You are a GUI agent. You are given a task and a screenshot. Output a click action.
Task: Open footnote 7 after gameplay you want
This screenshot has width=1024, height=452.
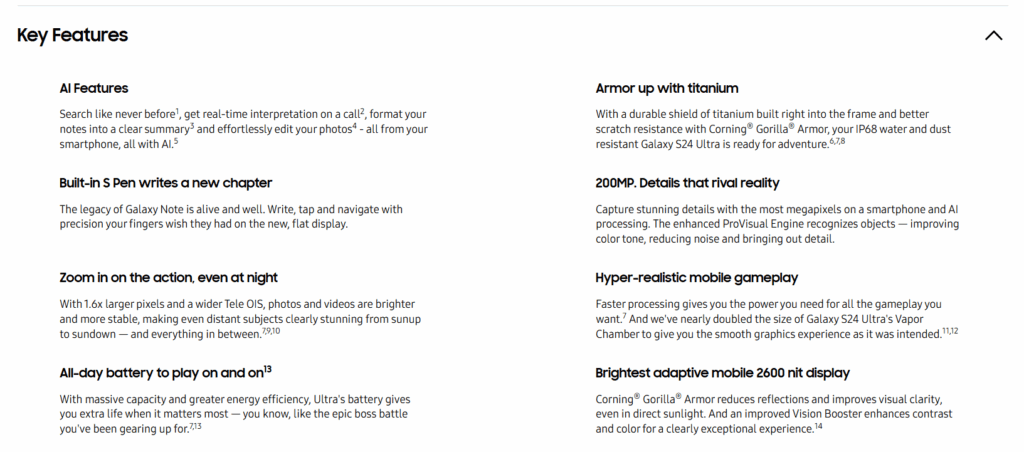pyautogui.click(x=624, y=315)
